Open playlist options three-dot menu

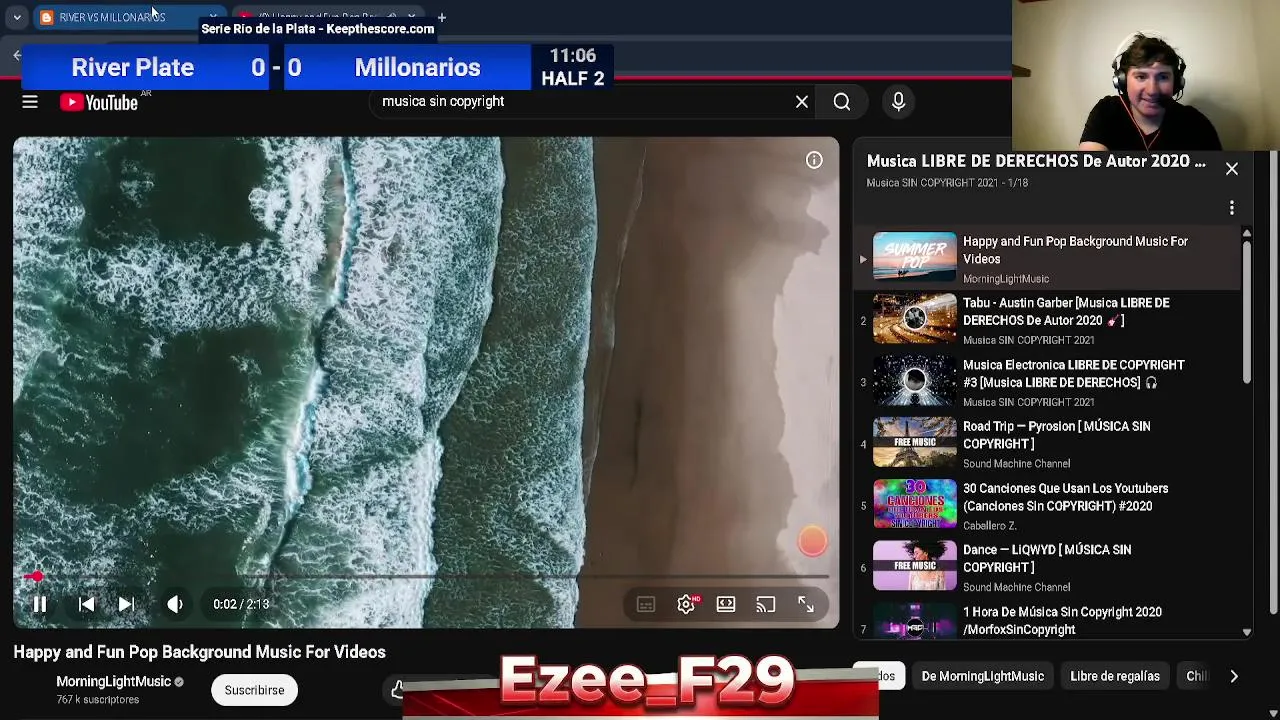pyautogui.click(x=1232, y=208)
